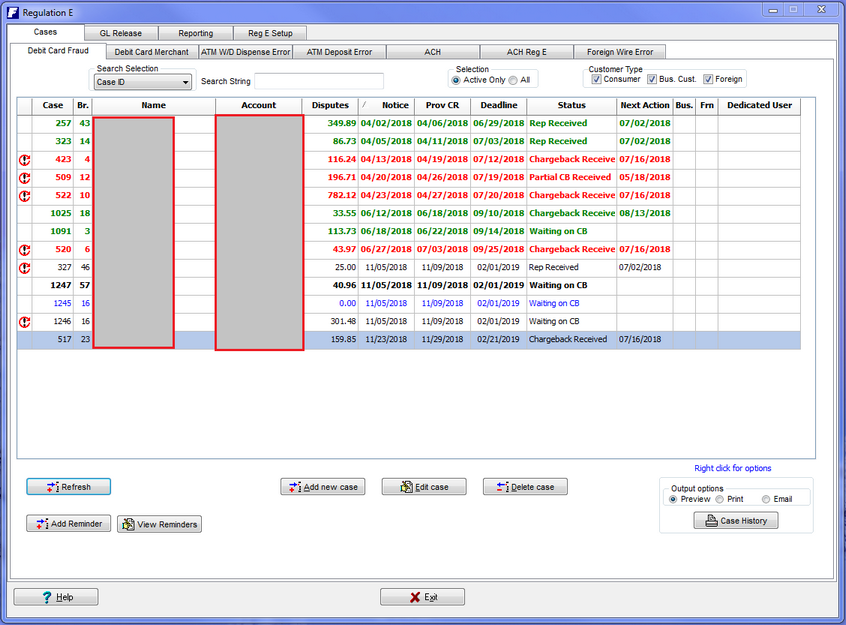Click the Delete case button
846x625 pixels.
[x=525, y=487]
